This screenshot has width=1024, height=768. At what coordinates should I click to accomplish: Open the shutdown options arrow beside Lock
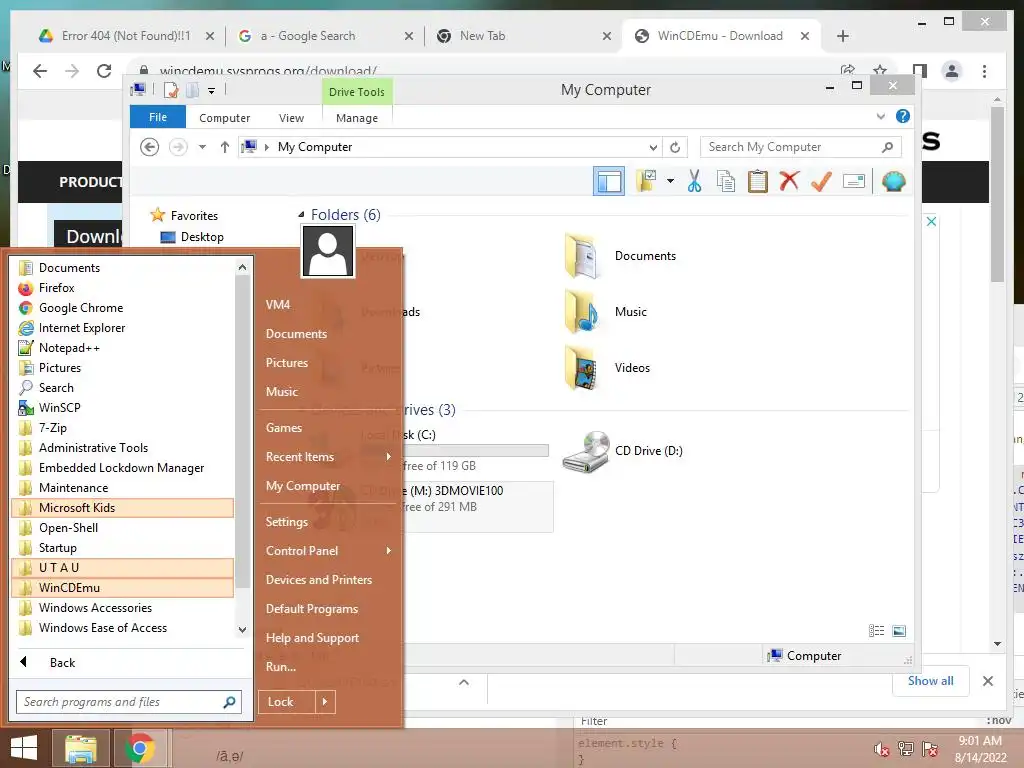325,702
